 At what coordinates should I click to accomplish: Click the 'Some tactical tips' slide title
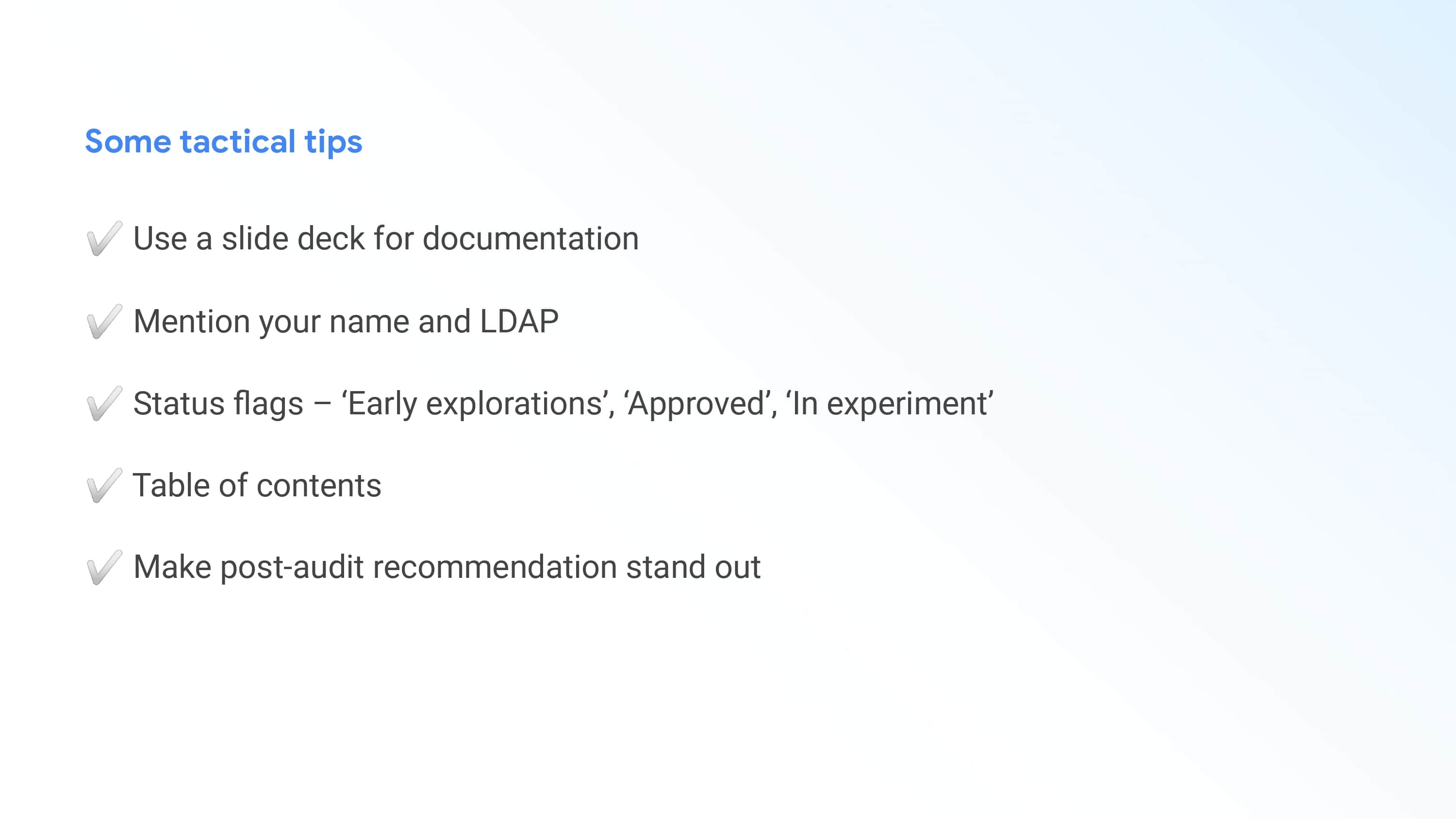[223, 141]
